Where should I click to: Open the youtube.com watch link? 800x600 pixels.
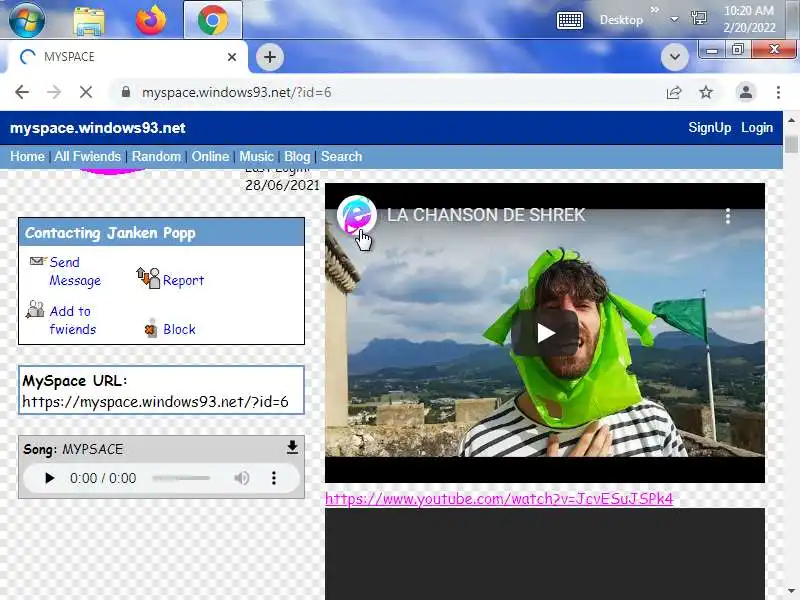pos(499,498)
